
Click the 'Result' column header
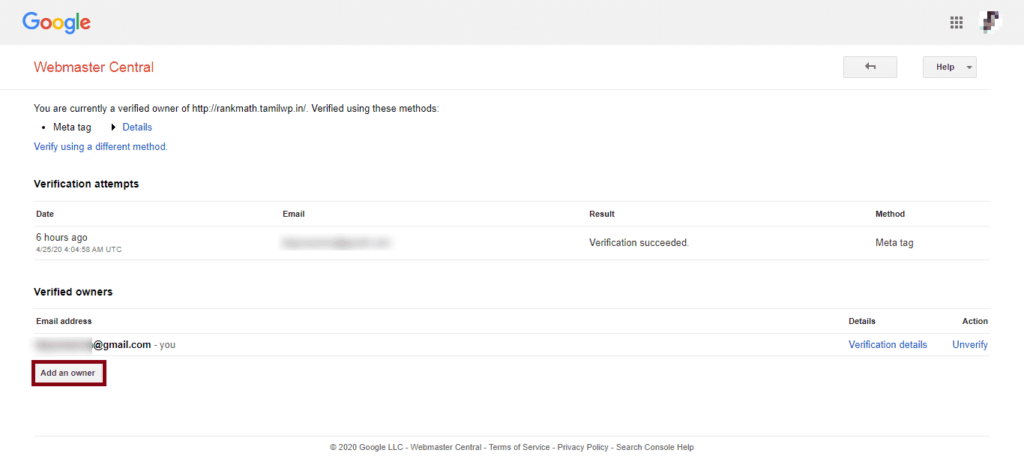click(x=601, y=214)
